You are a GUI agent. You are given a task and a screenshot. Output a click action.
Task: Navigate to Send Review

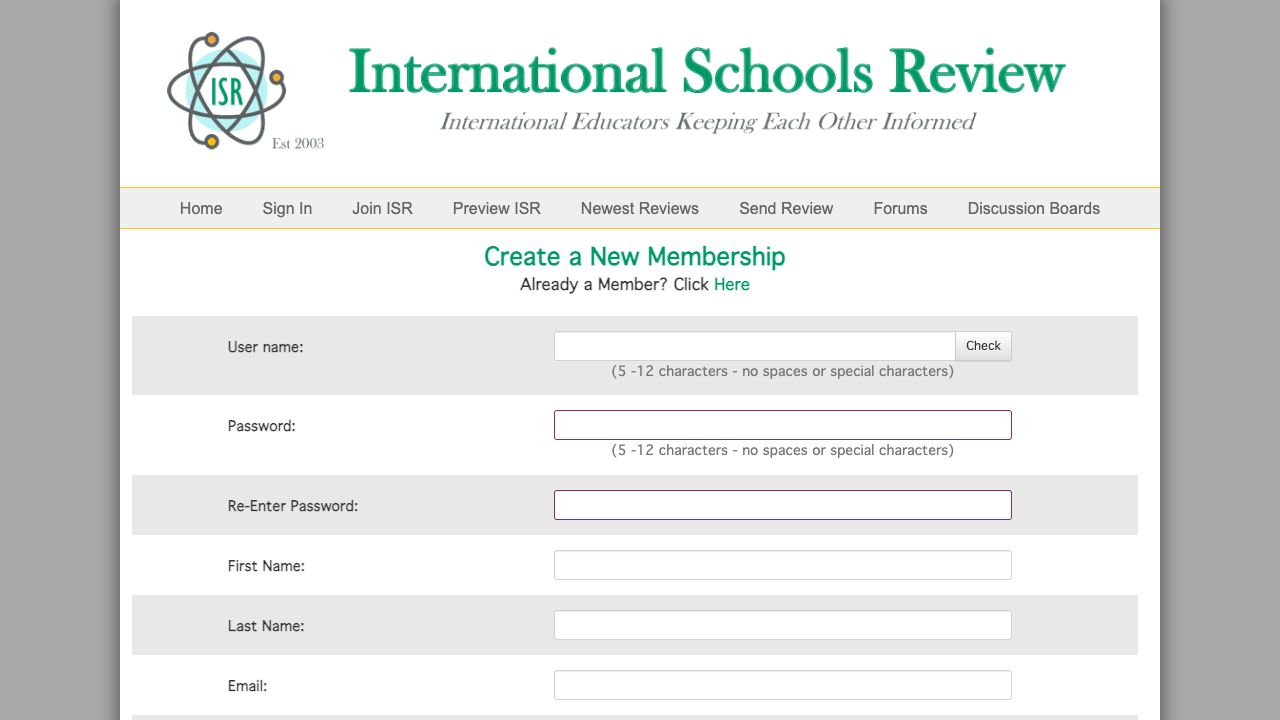[x=785, y=208]
